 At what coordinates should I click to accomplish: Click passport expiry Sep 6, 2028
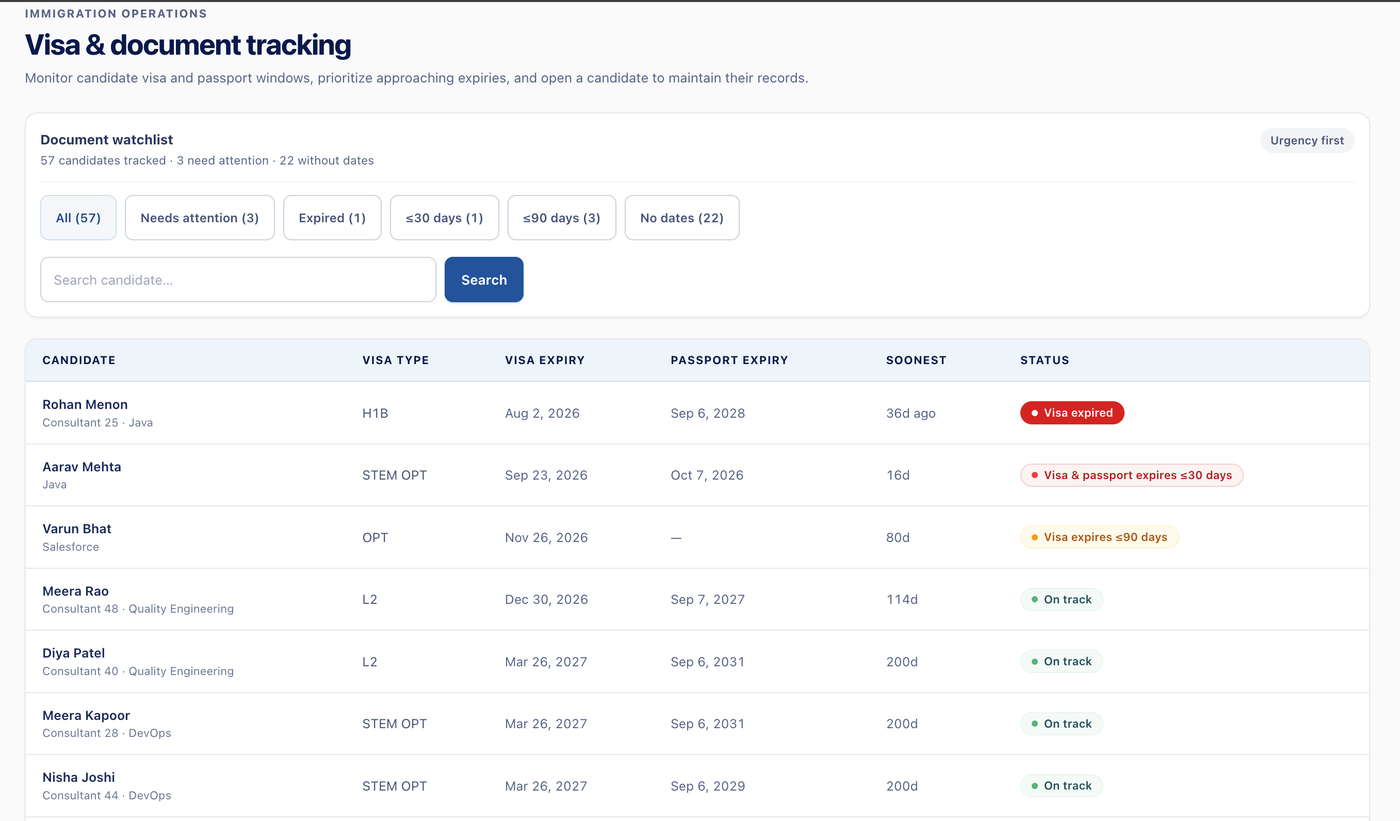708,413
